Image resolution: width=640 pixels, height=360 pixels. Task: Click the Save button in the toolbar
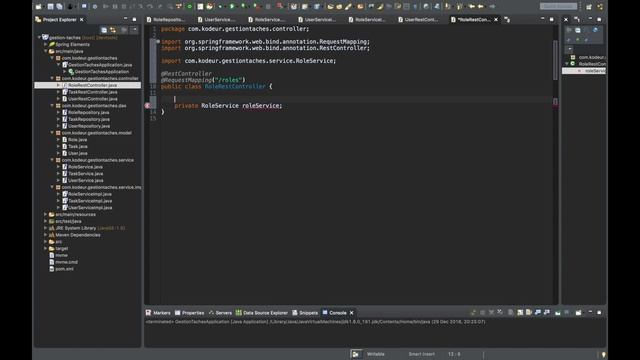point(51,7)
